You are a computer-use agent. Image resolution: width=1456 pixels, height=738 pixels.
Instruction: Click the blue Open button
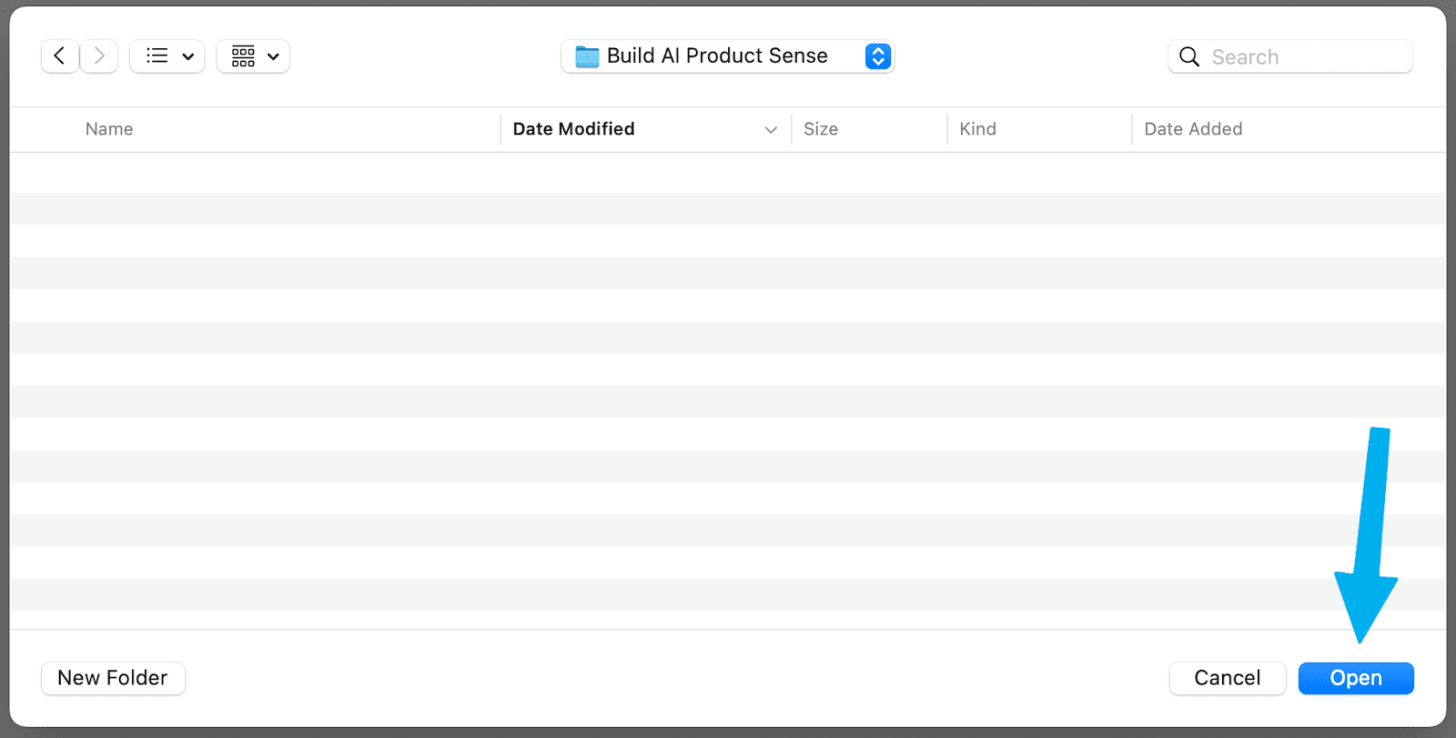click(1355, 678)
